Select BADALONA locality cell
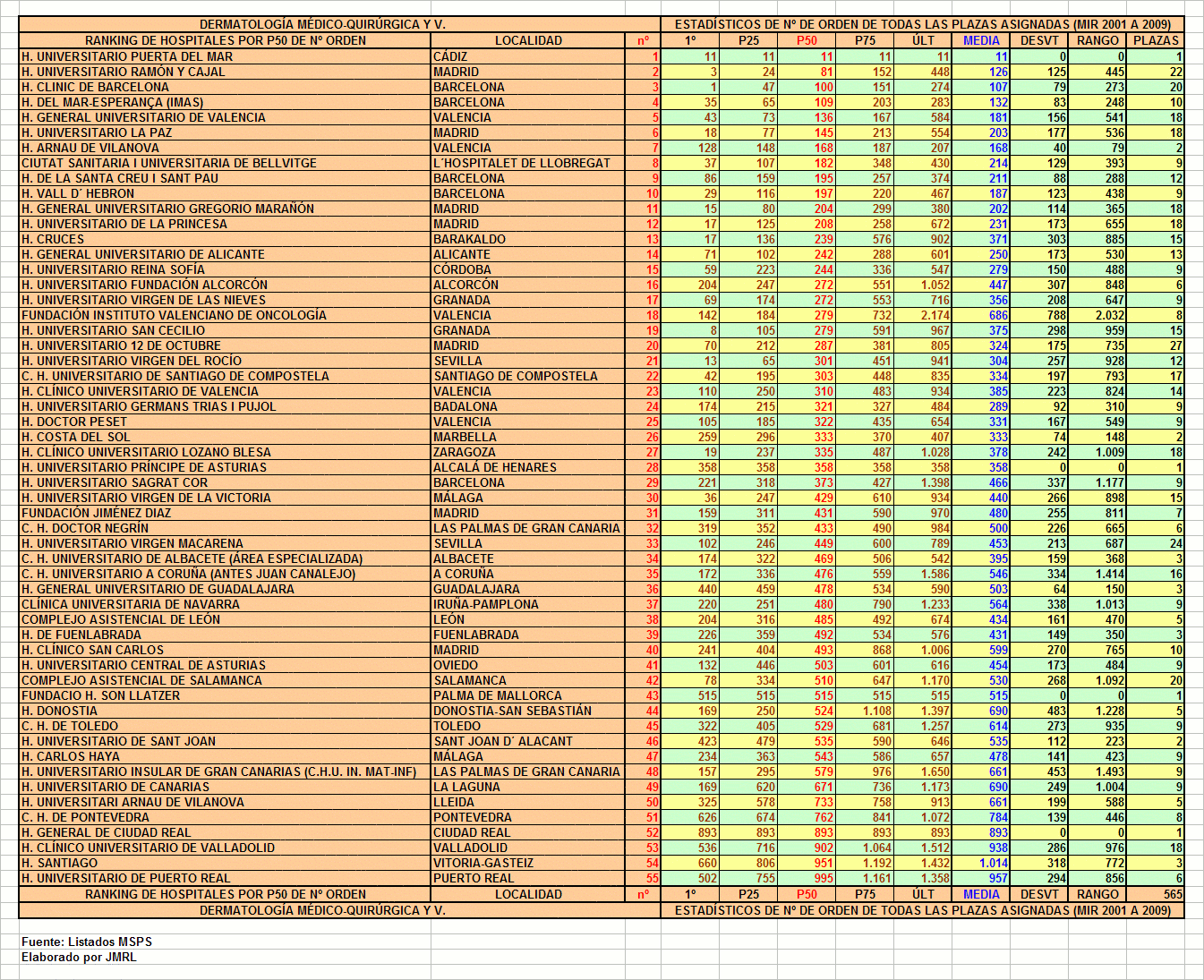 click(528, 406)
